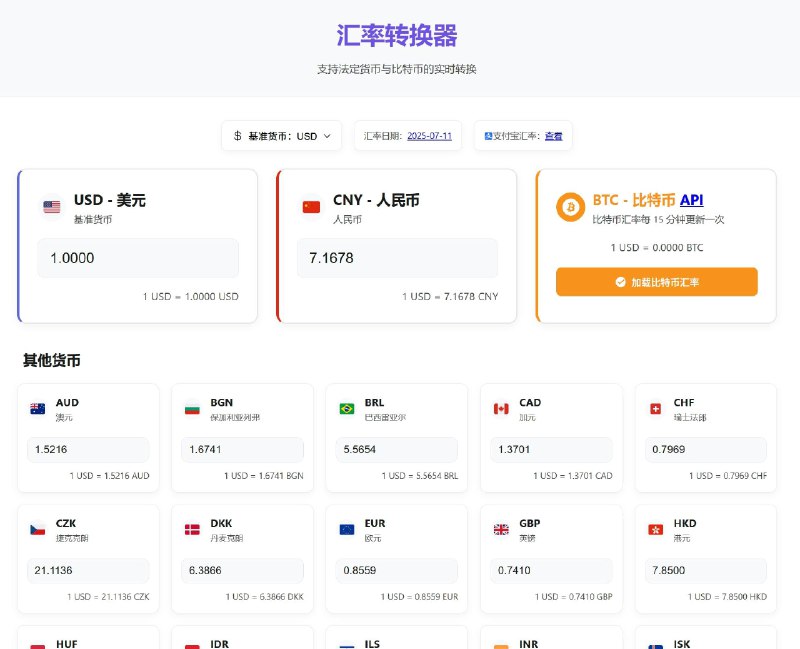Viewport: 800px width, 649px height.
Task: Click the dollar sign icon near base currency selector
Action: click(x=236, y=135)
